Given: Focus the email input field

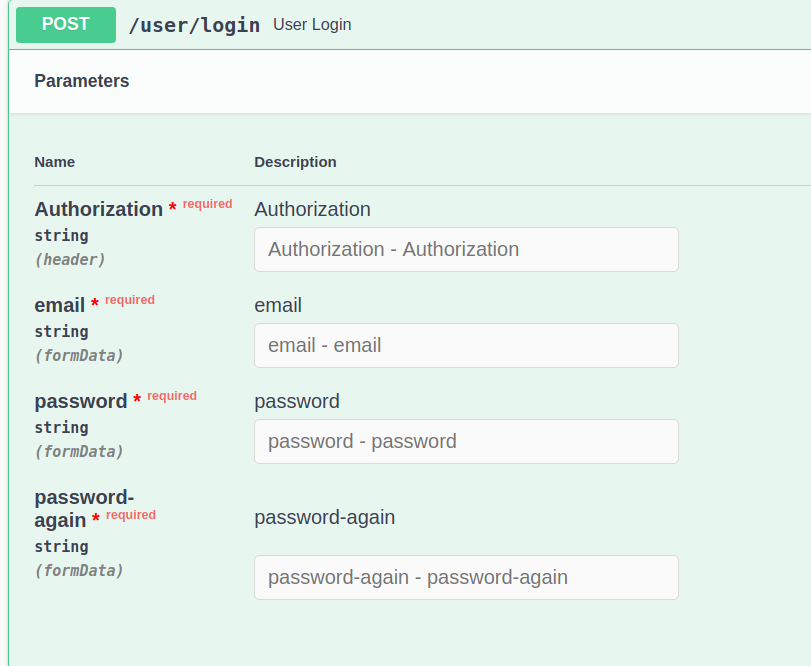Looking at the screenshot, I should coord(466,345).
